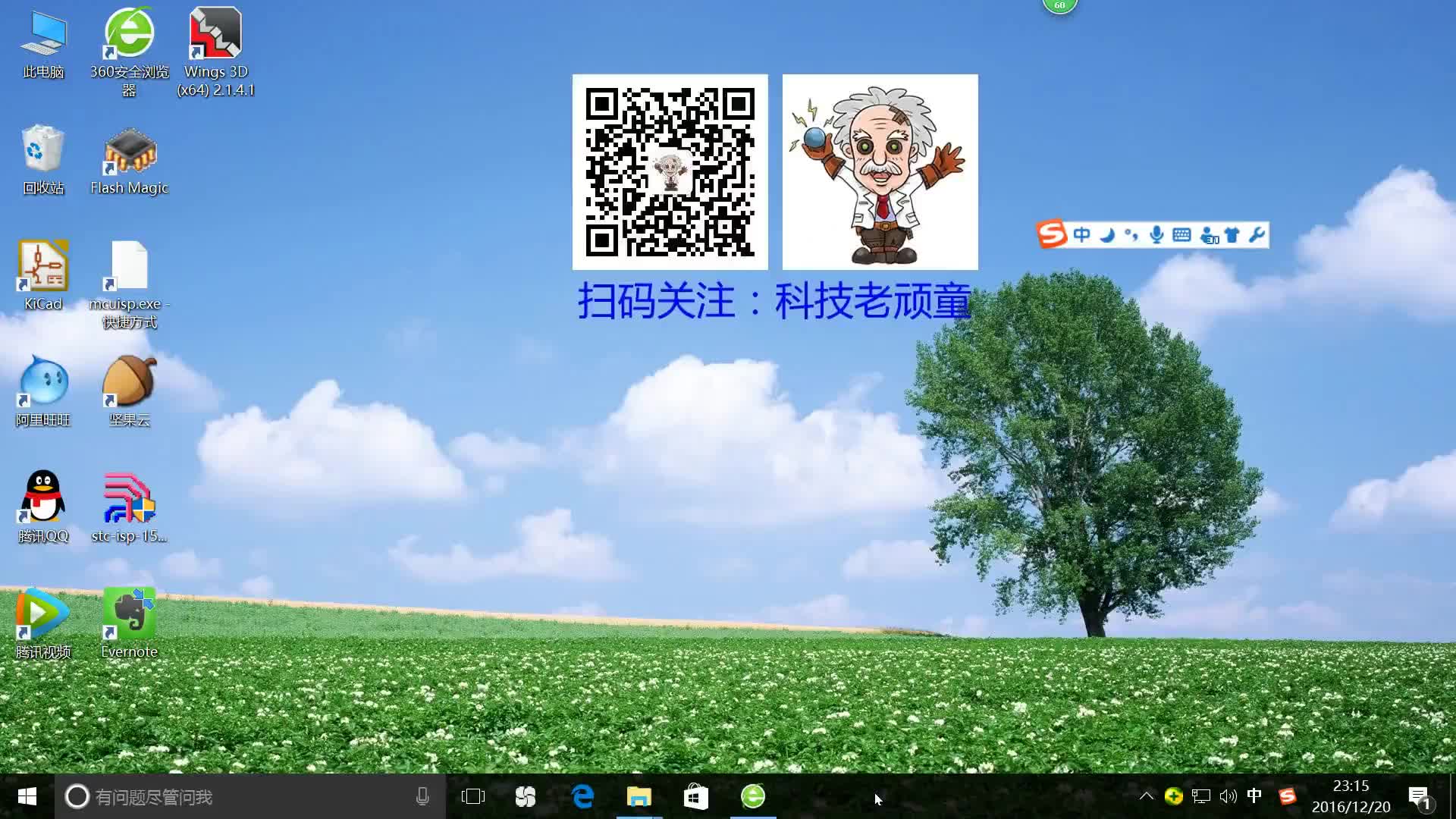Click the microphone voice input on Sogou bar
The image size is (1456, 819).
[x=1156, y=235]
